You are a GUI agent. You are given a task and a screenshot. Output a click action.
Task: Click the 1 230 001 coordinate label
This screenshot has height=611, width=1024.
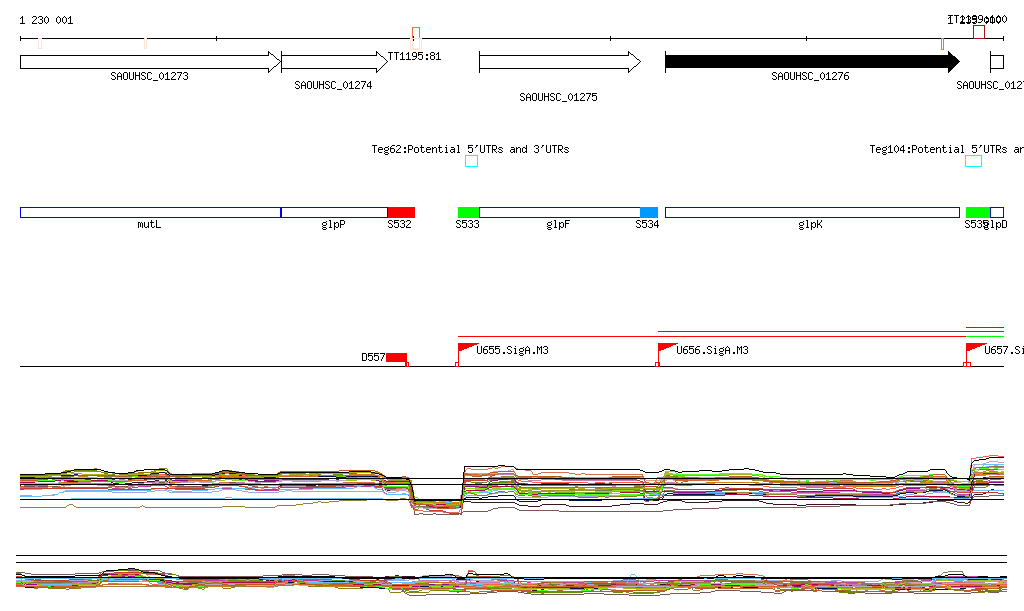pyautogui.click(x=46, y=20)
